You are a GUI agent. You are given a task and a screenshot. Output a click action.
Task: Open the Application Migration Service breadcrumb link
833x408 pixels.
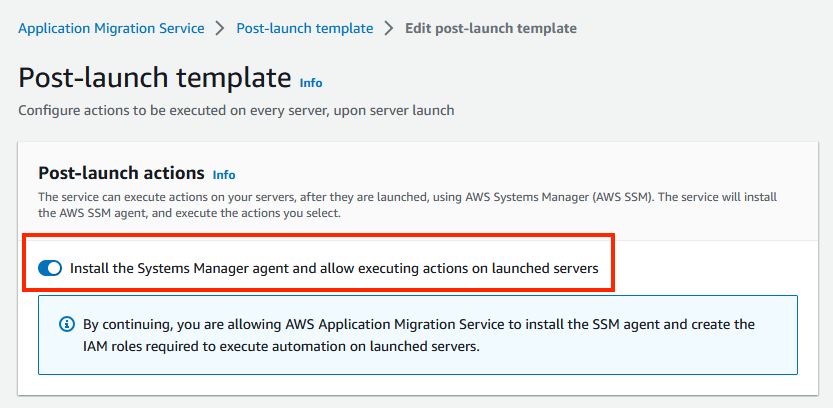[x=111, y=28]
